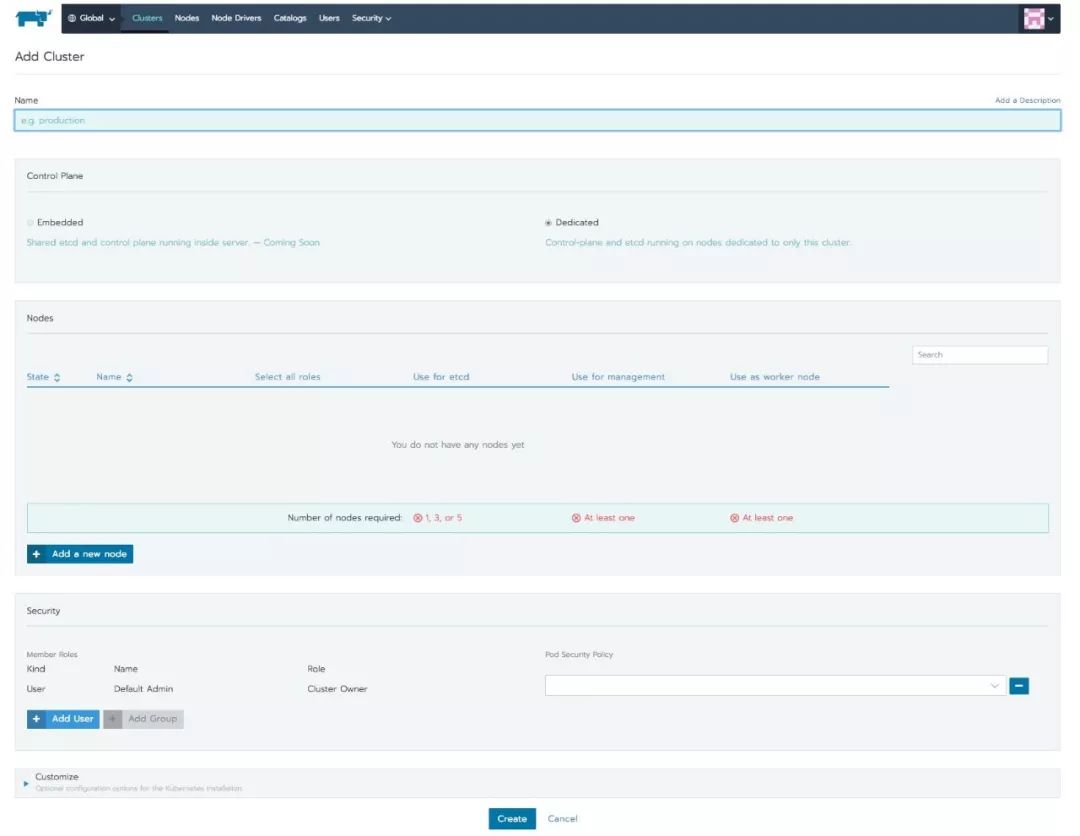This screenshot has height=836, width=1080.
Task: Click the Add a Description link
Action: coord(1027,101)
